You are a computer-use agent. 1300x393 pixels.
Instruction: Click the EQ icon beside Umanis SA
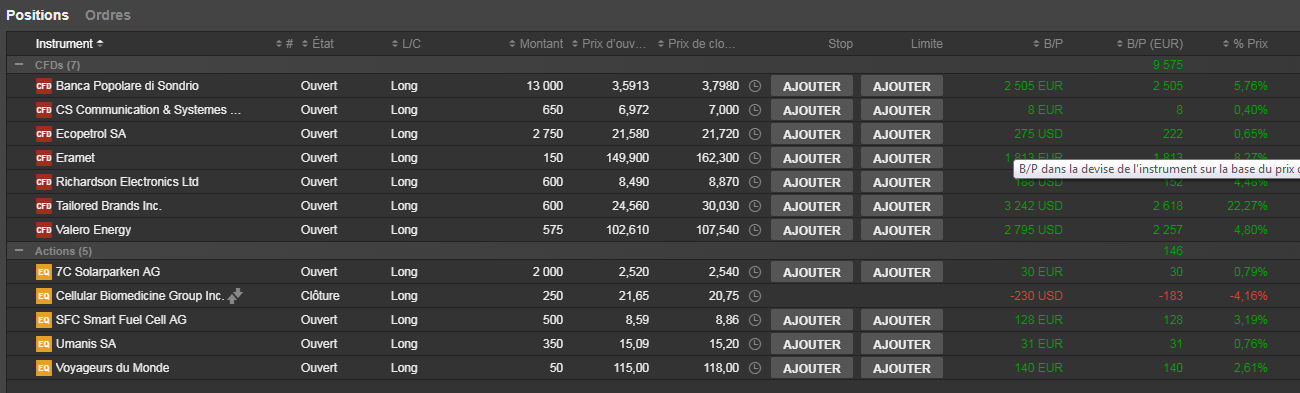[x=43, y=344]
